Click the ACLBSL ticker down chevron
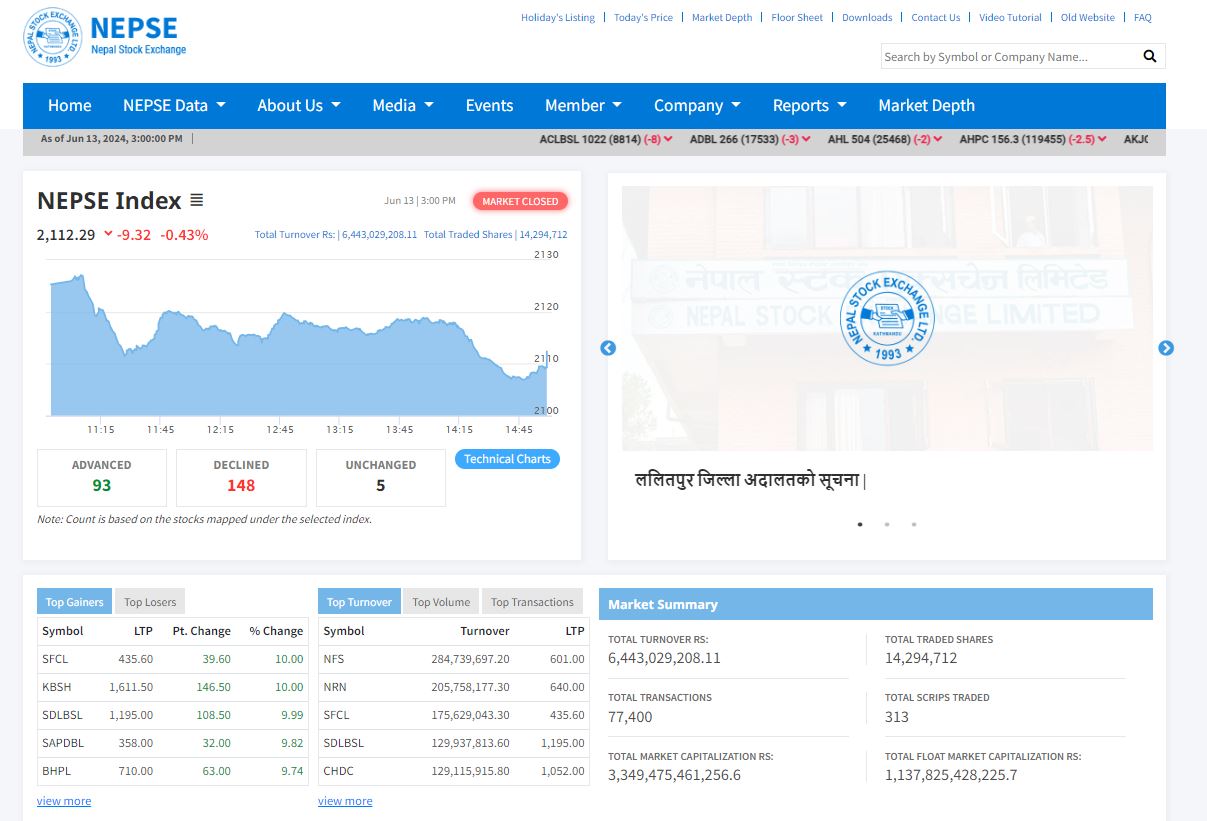This screenshot has height=821, width=1207. point(668,139)
